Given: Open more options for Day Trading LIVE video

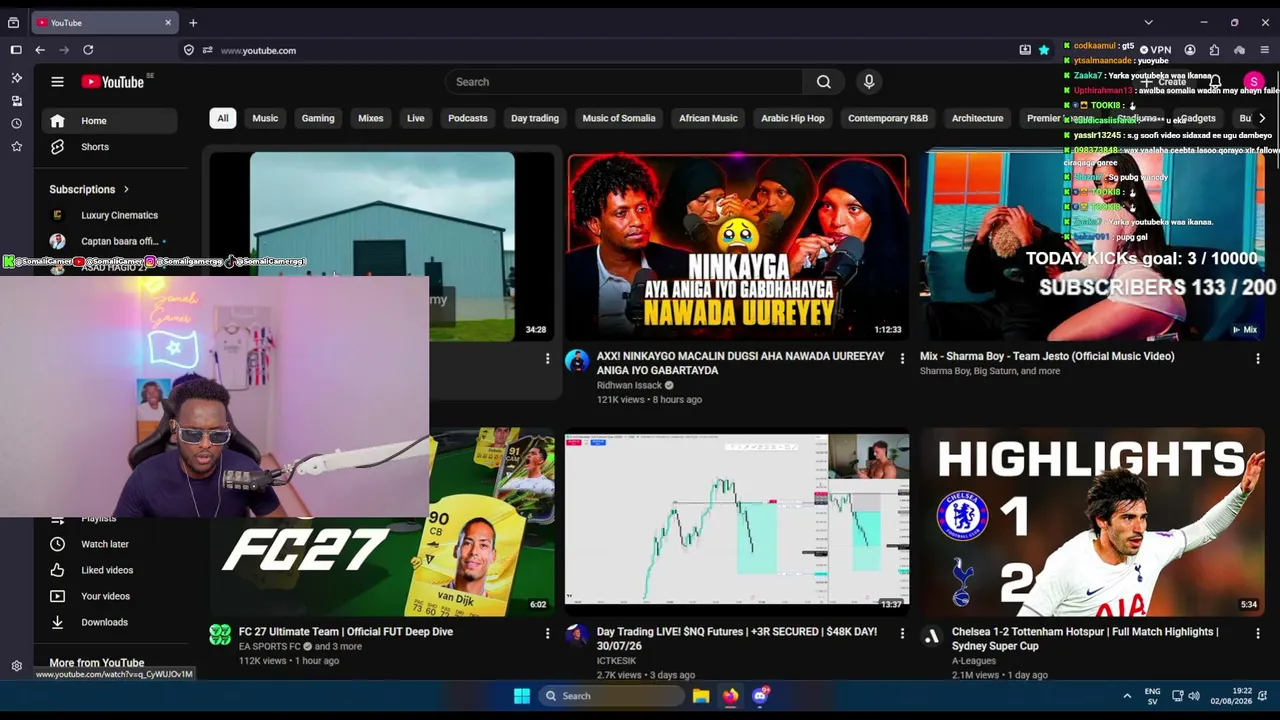Looking at the screenshot, I should coord(902,633).
